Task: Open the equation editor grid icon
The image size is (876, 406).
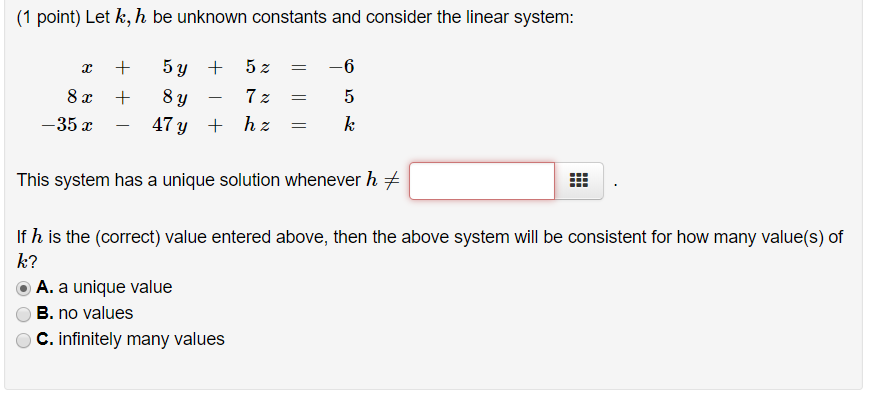Action: [x=579, y=182]
